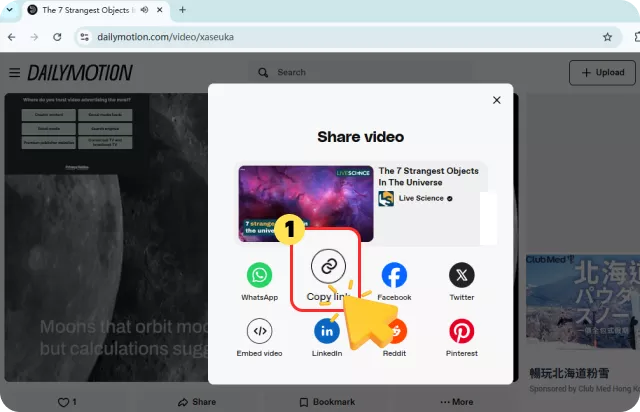The height and width of the screenshot is (412, 640).
Task: Go back in browser history
Action: (11, 37)
